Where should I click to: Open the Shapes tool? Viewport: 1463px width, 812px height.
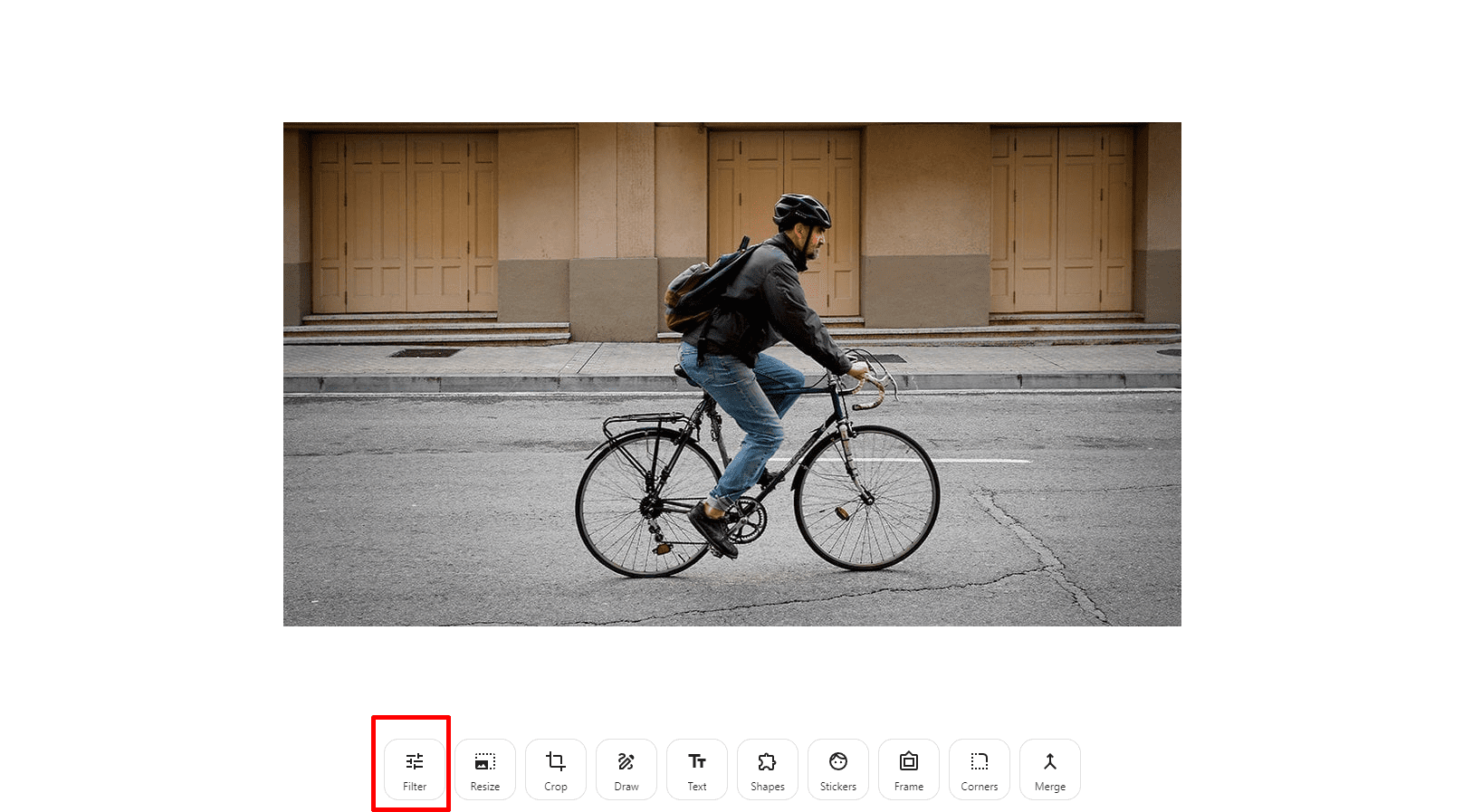[x=768, y=769]
